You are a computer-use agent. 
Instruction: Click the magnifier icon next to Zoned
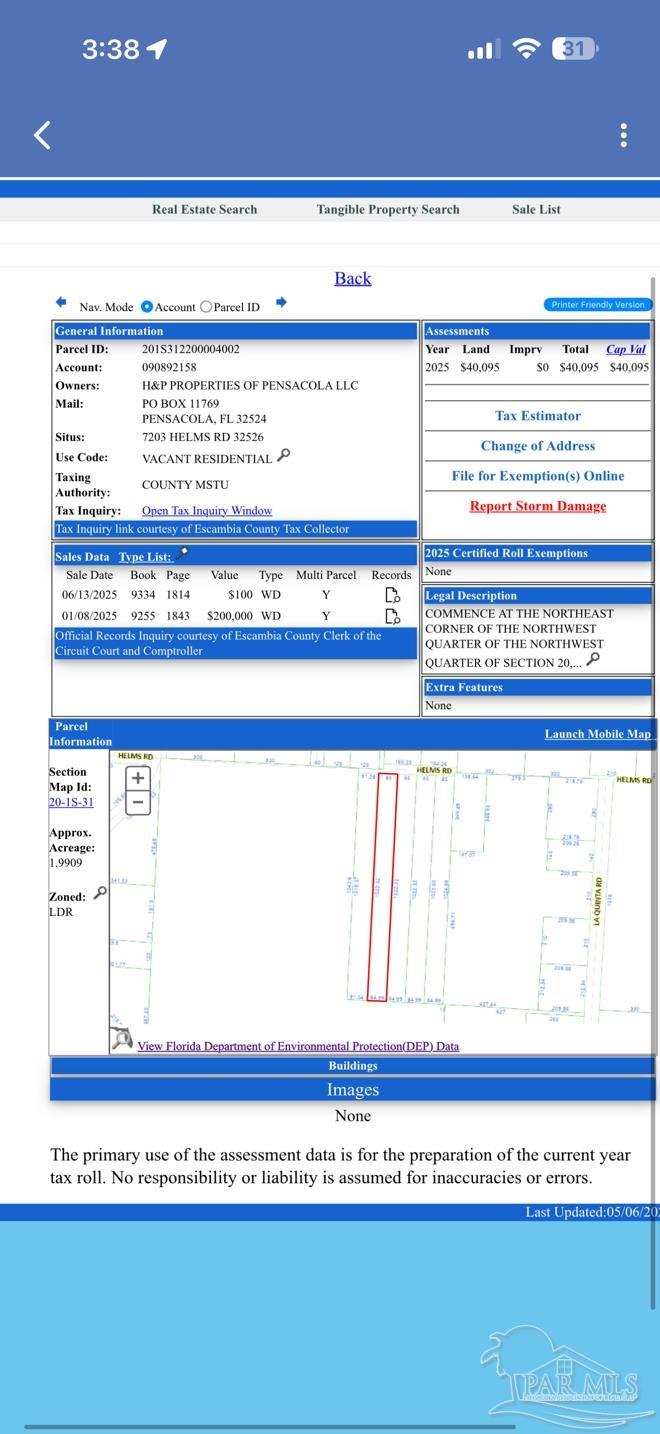coord(100,893)
